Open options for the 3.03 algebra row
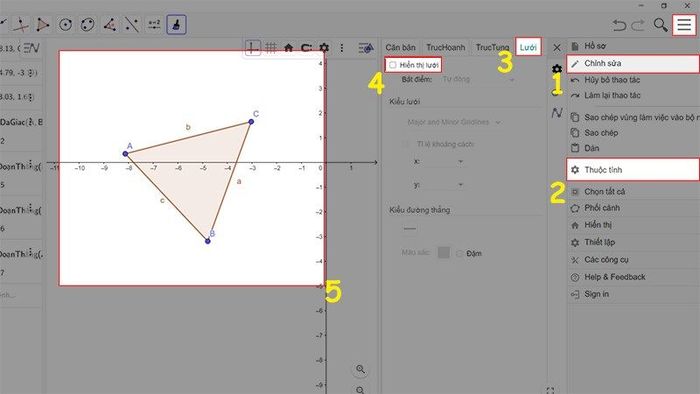This screenshot has height=394, width=700. (x=31, y=97)
